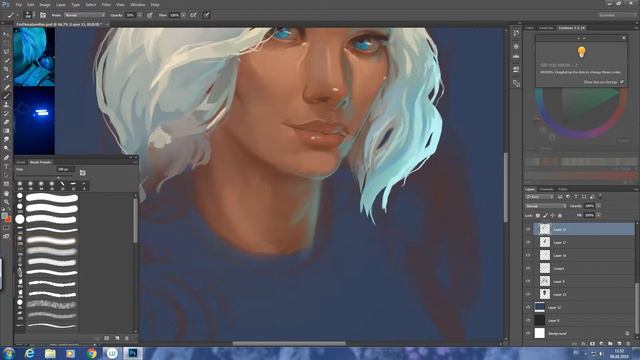Select Layer 12 in Layers panel

[584, 307]
